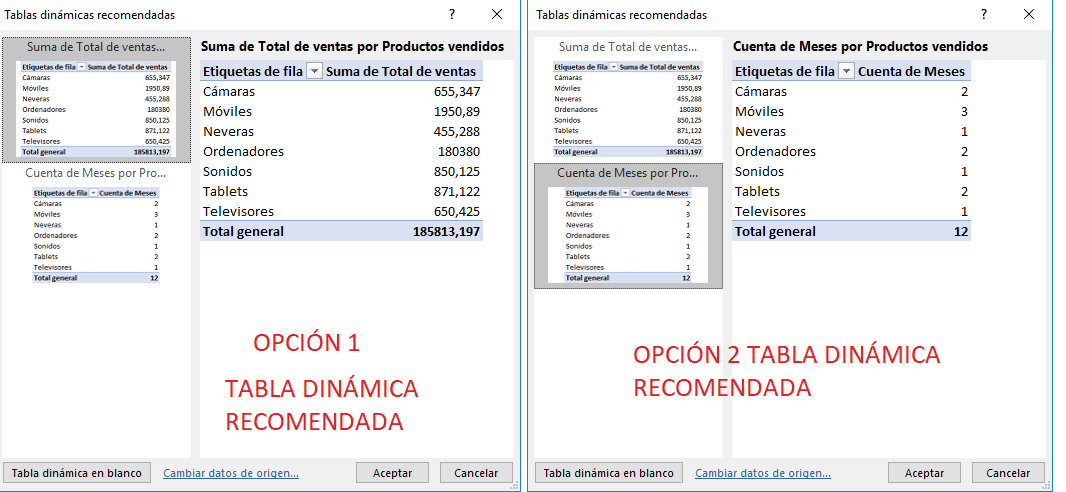1066x492 pixels.
Task: Select Cuenta de Meses thumbnail in left dialog
Action: tap(96, 225)
